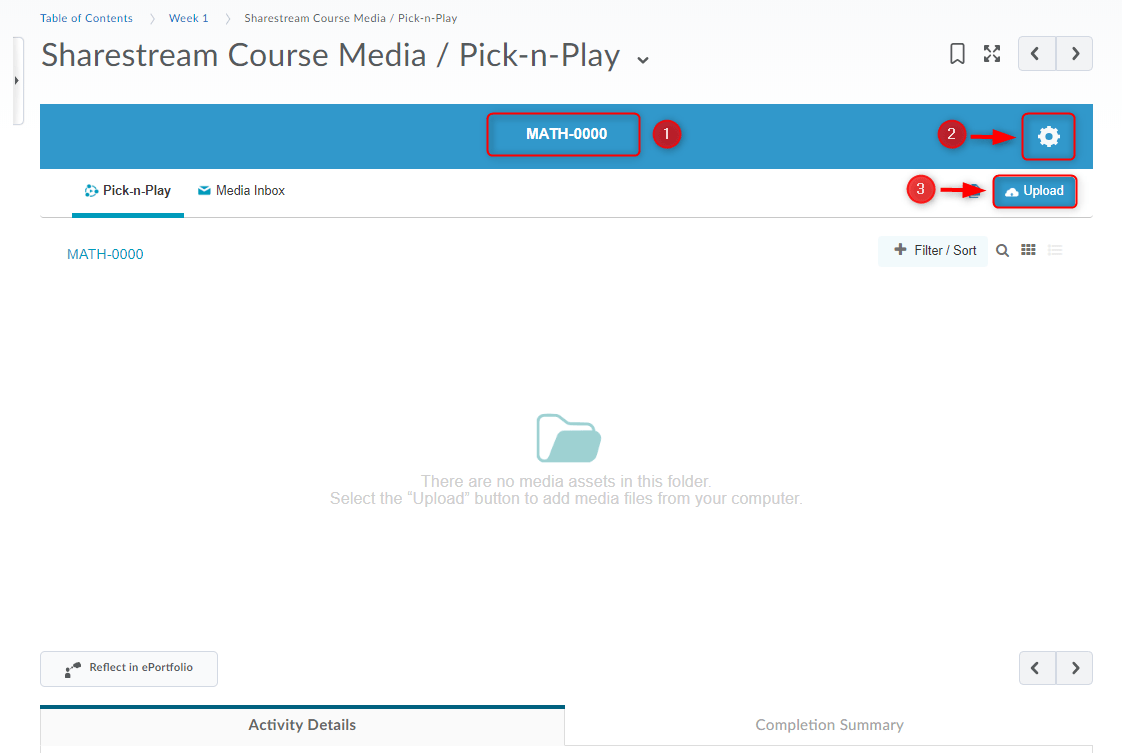The width and height of the screenshot is (1122, 753).
Task: Switch to list view layout
Action: pyautogui.click(x=1055, y=251)
